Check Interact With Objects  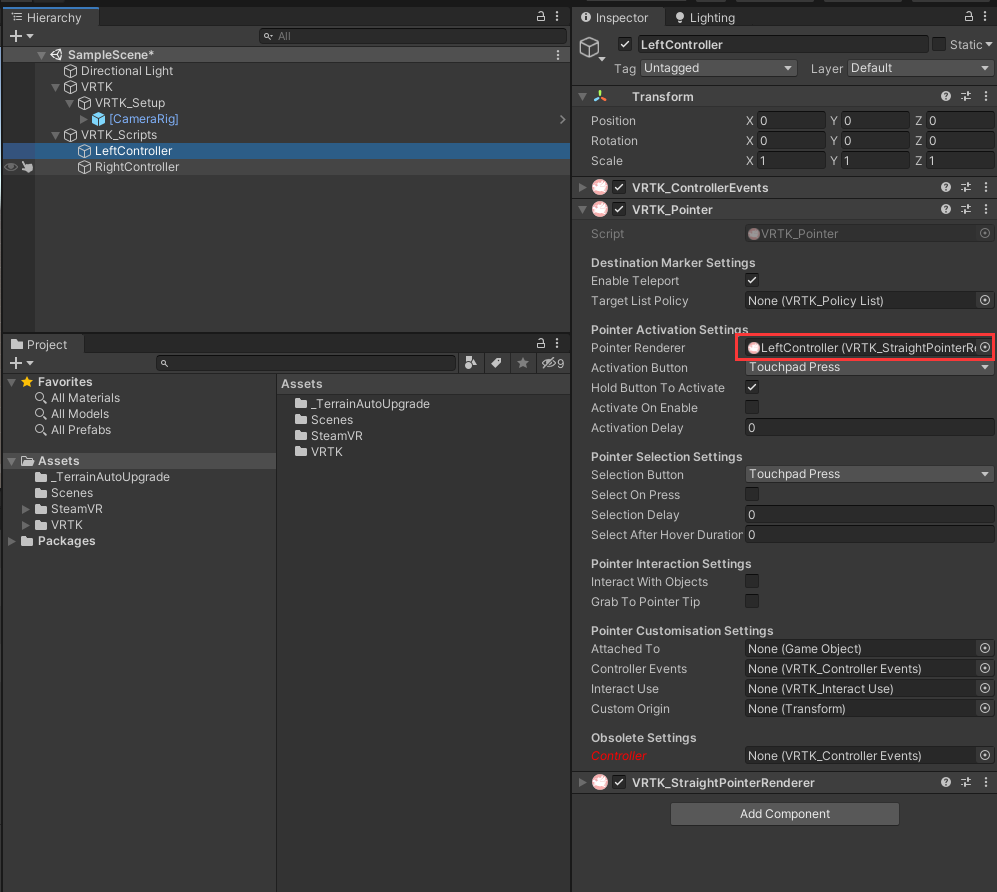click(752, 582)
